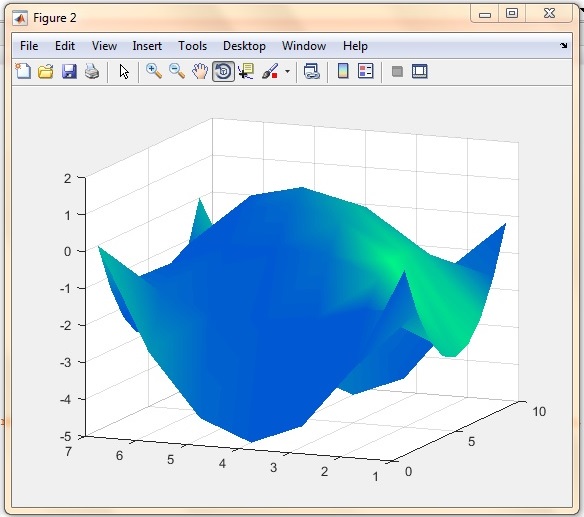This screenshot has height=517, width=584.
Task: Hide plot tools using the gray square icon
Action: pos(397,71)
